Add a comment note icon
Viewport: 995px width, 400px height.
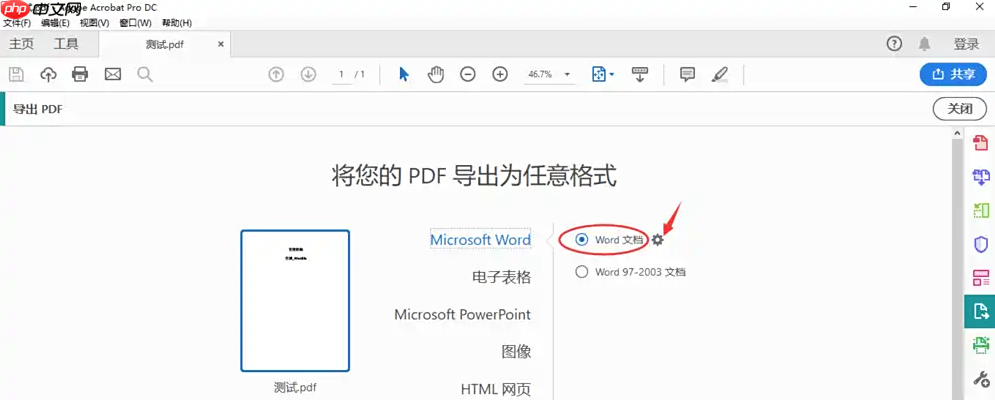click(x=687, y=74)
